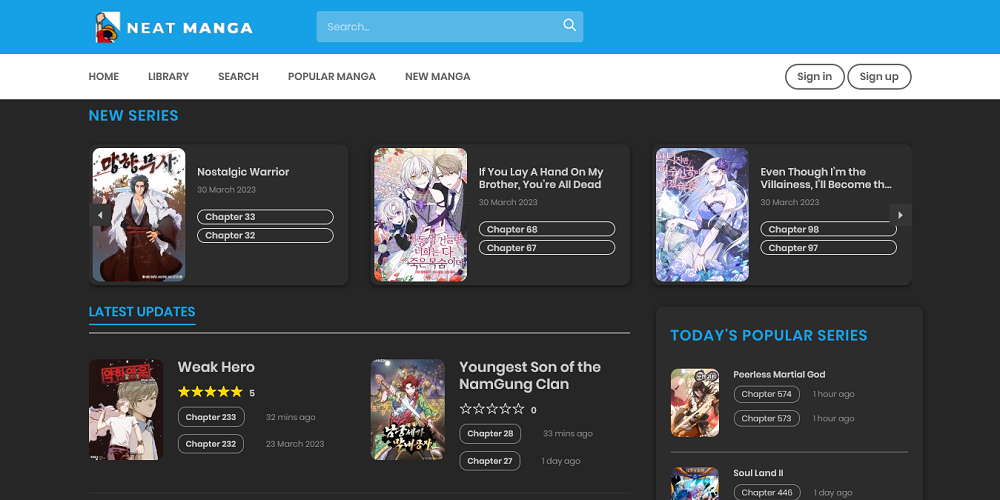The width and height of the screenshot is (1000, 500).
Task: Open NamGung Clan Chapter 28
Action: coord(490,434)
